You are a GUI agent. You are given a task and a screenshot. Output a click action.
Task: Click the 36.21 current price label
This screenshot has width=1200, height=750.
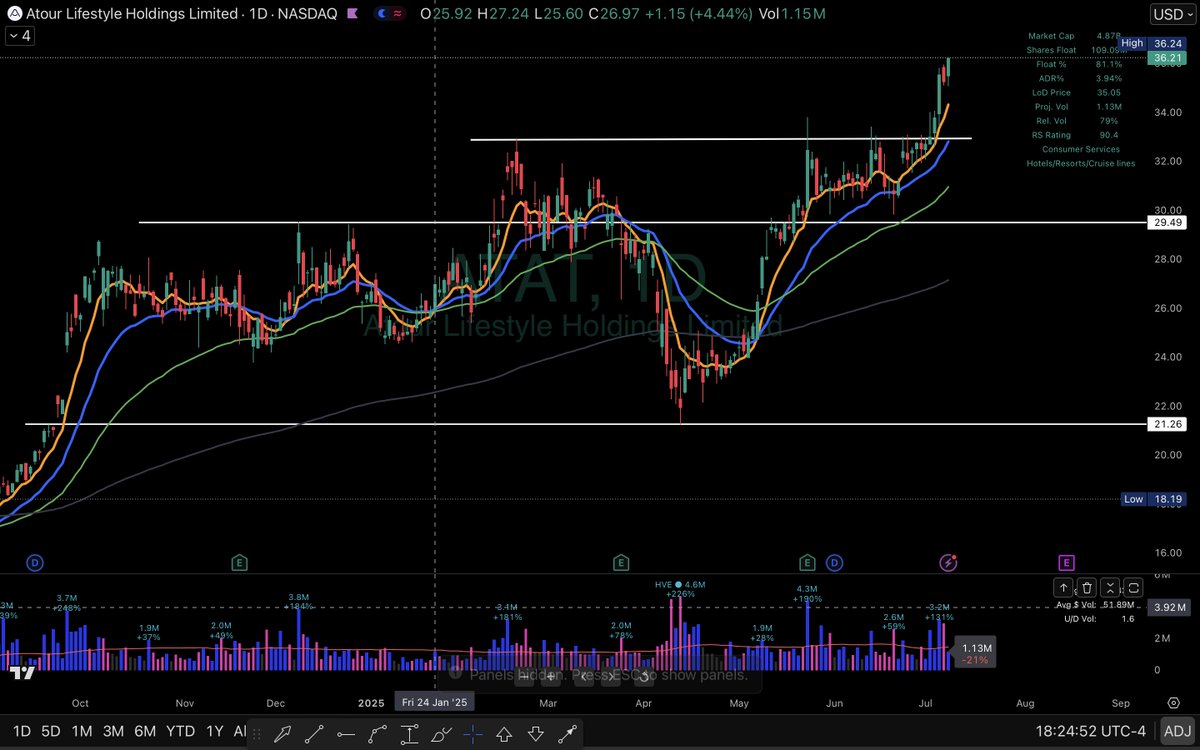pyautogui.click(x=1168, y=58)
